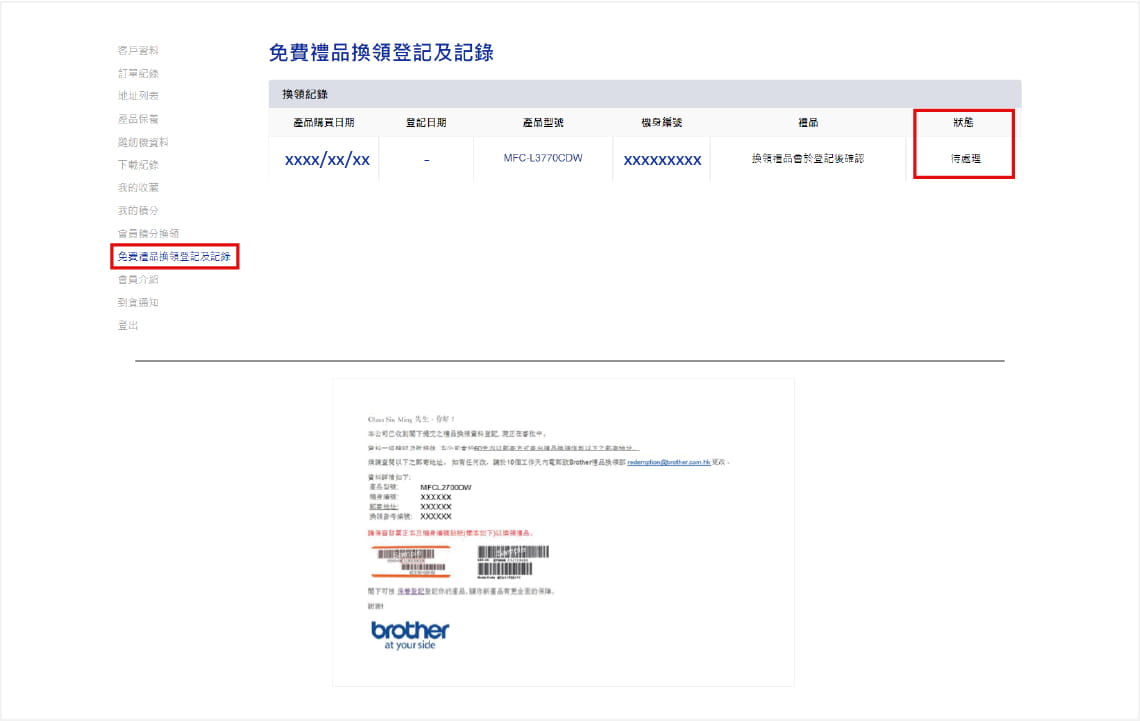The height and width of the screenshot is (721, 1140).
Task: Open 我的收藏 page
Action: point(138,188)
